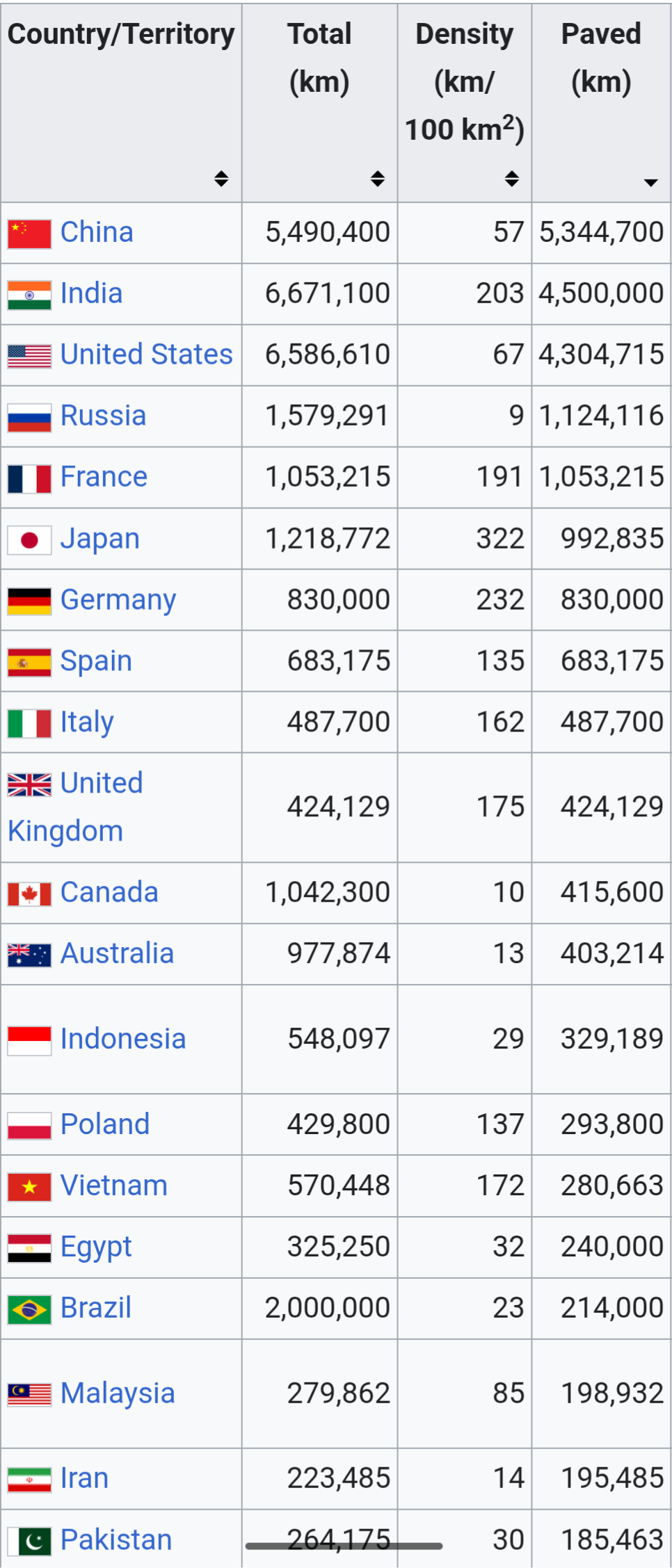Click the China flag icon

pyautogui.click(x=29, y=234)
